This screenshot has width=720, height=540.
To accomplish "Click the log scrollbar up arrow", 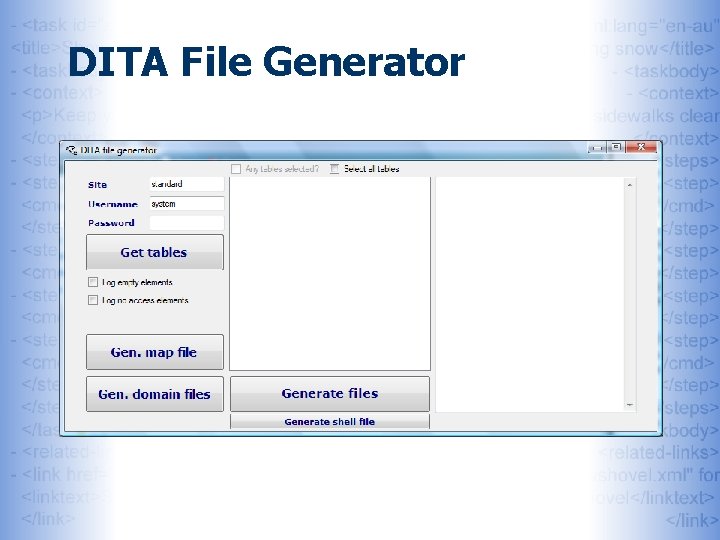I will click(630, 185).
